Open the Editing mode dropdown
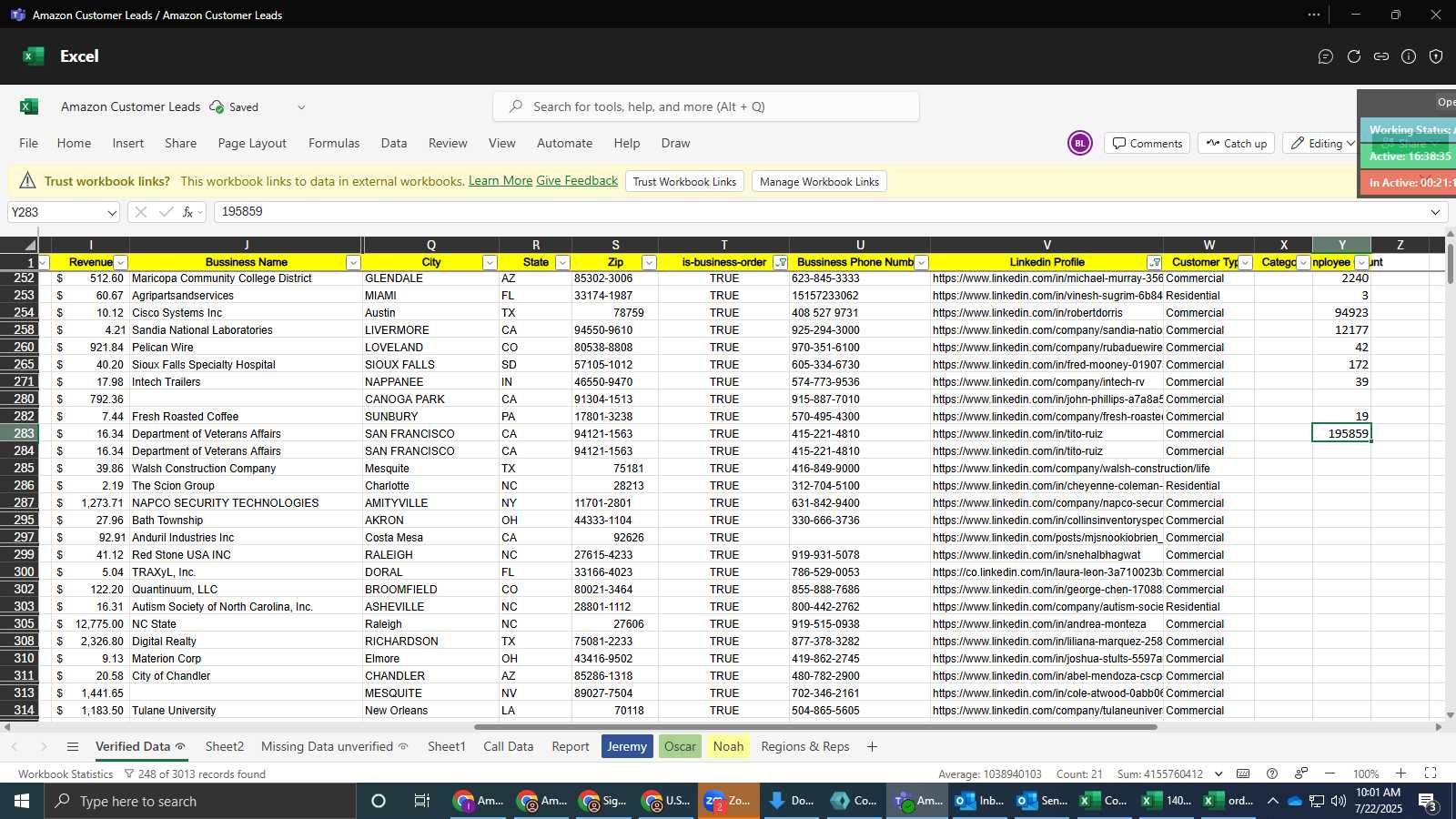Screen dimensions: 1456x819 tap(1323, 143)
